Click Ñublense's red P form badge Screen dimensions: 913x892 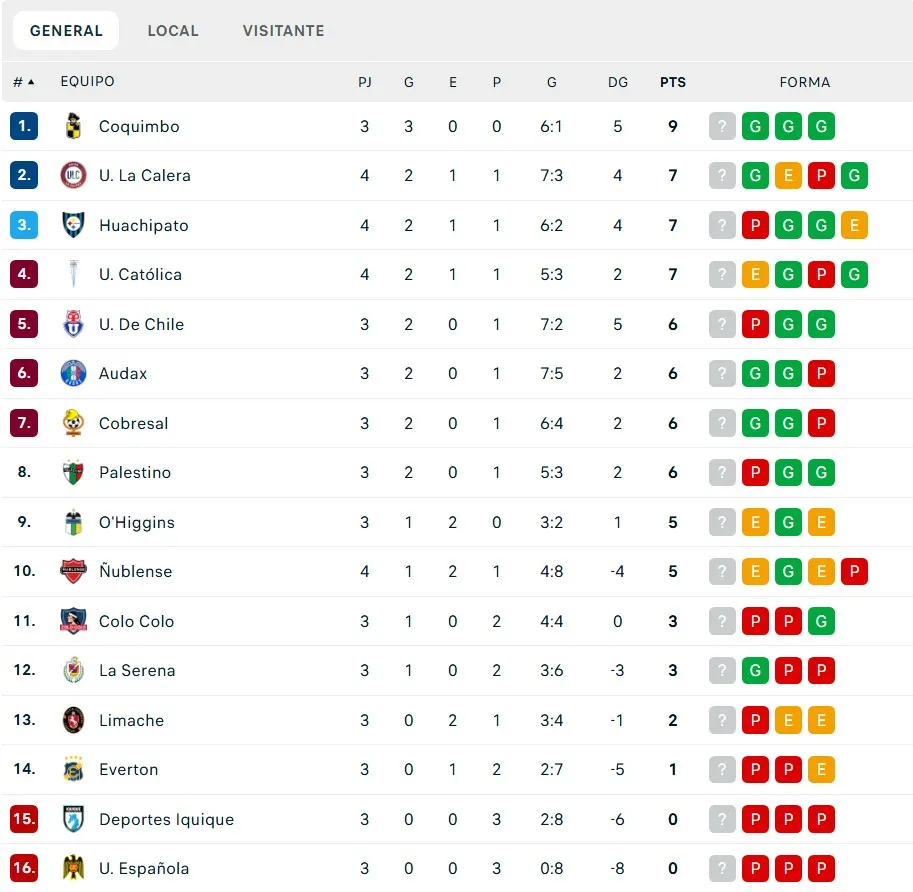click(x=854, y=571)
